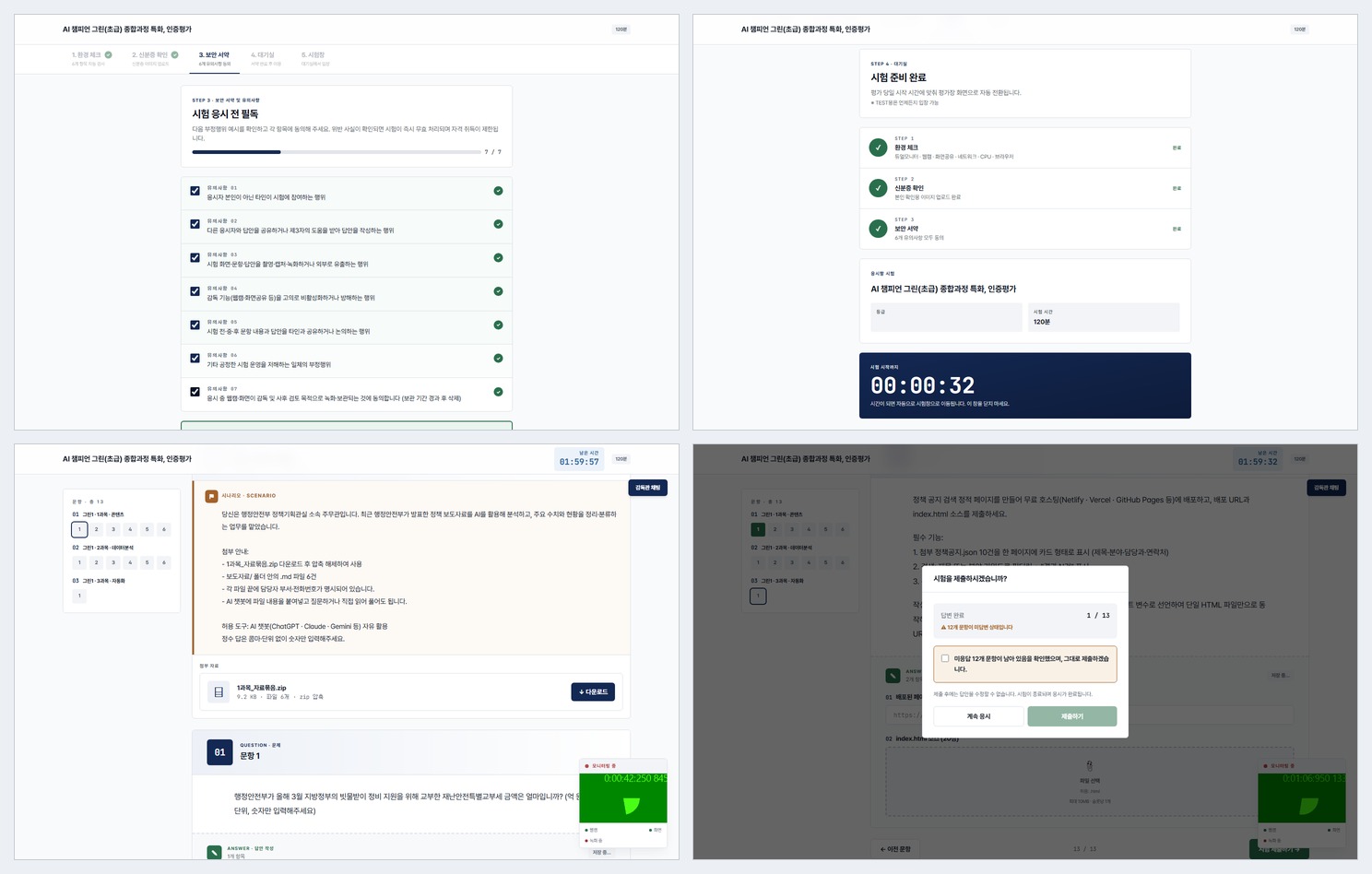This screenshot has width=1372, height=874.
Task: Open 감독관 채팅 in the 문항 1 exam panel
Action: (648, 488)
